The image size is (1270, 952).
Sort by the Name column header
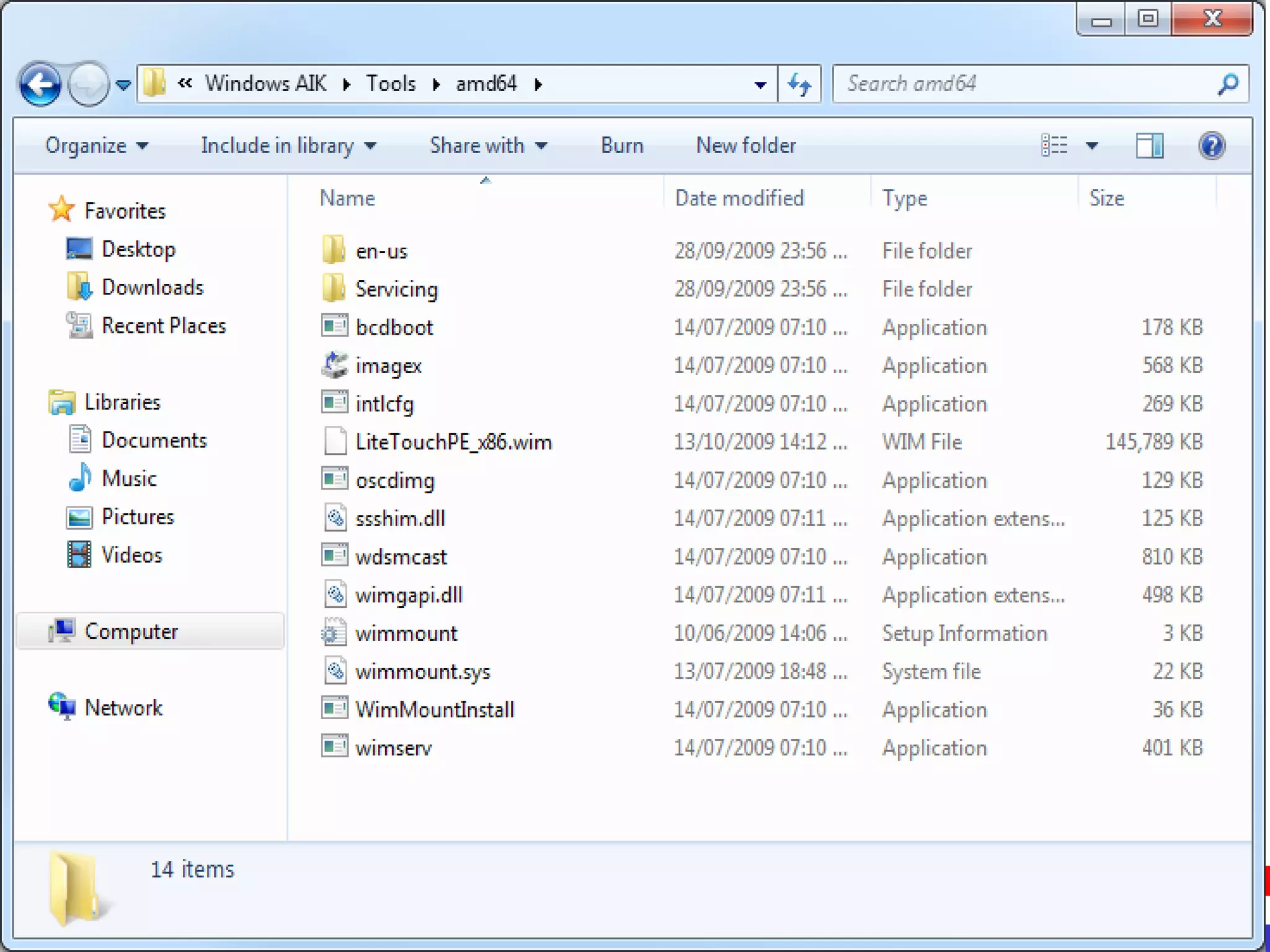(347, 198)
